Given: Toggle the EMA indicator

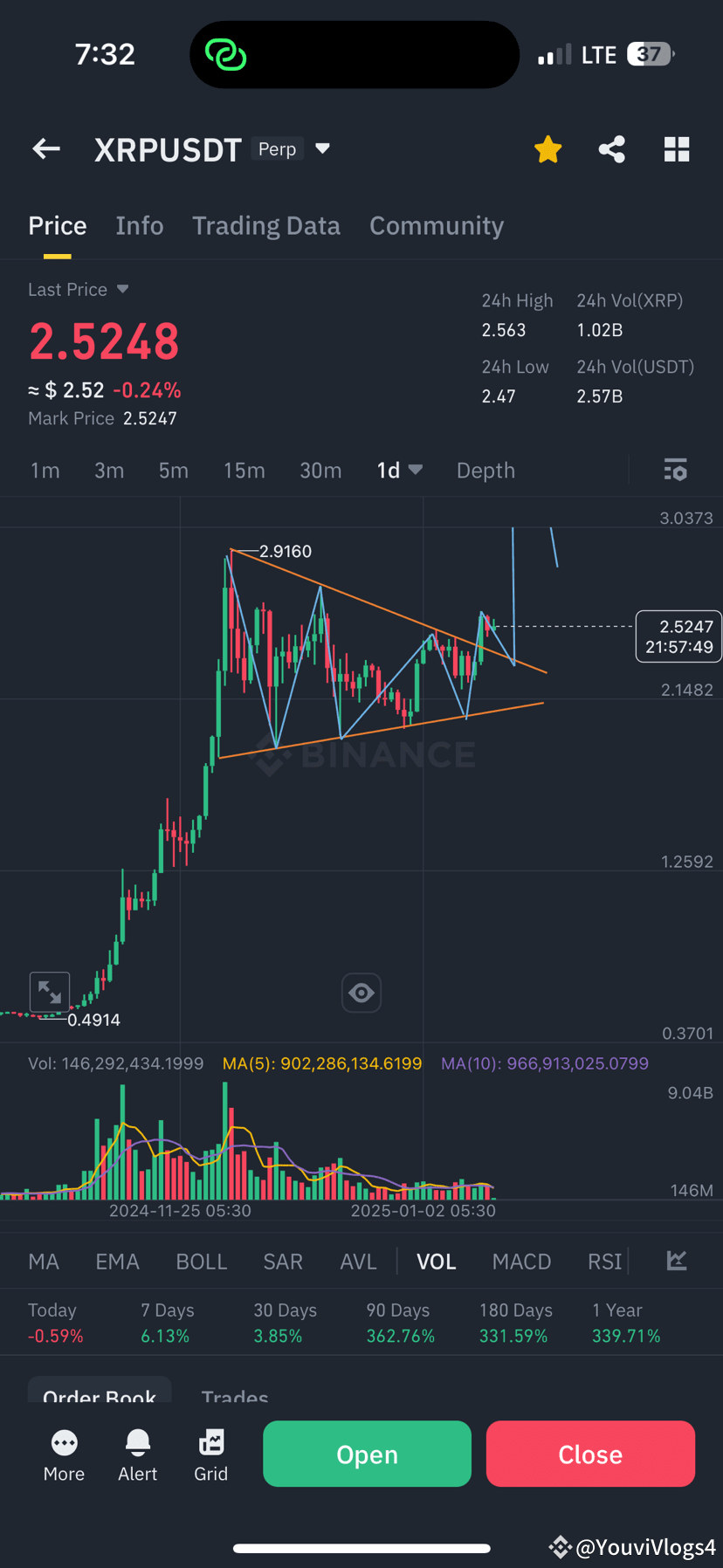Looking at the screenshot, I should pos(117,1262).
